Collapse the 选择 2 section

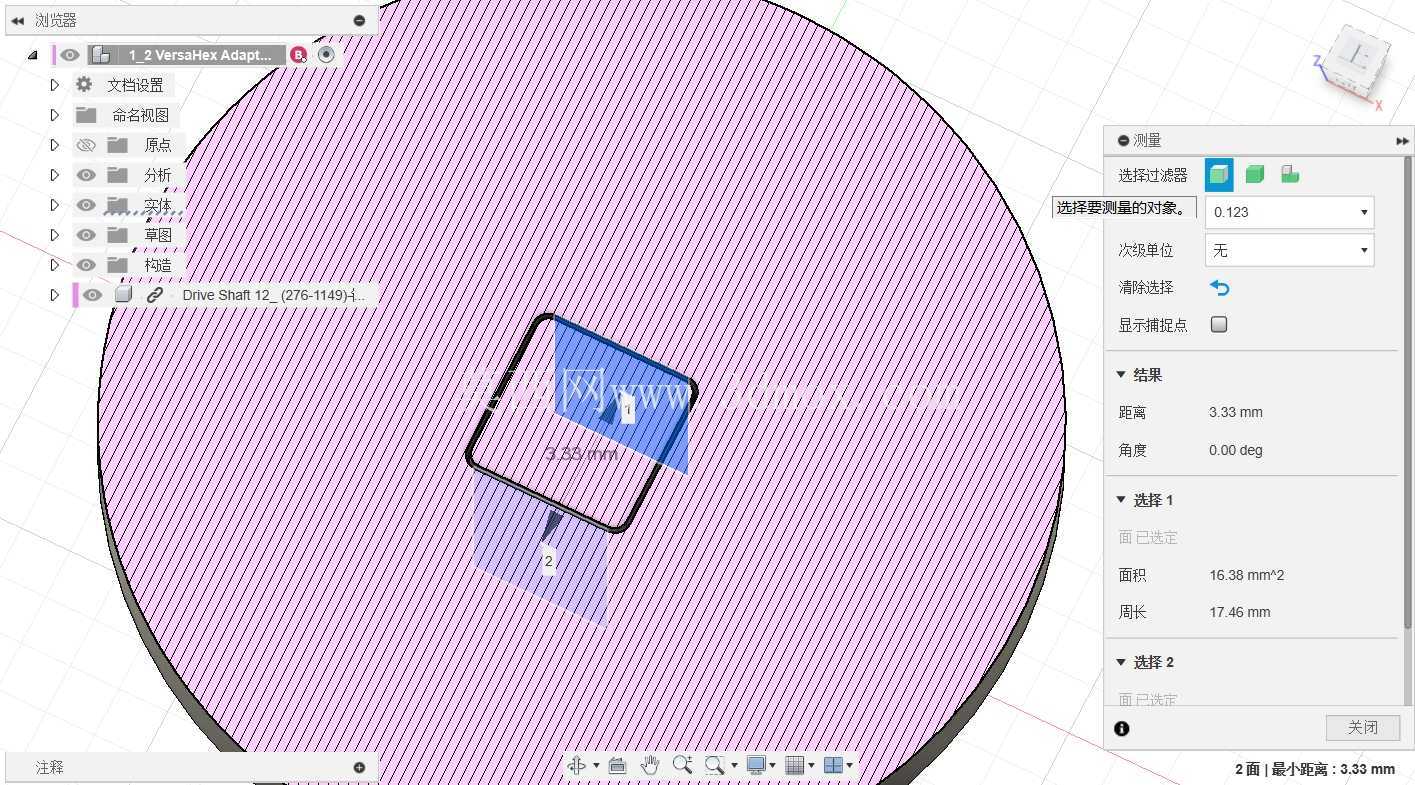click(1121, 662)
